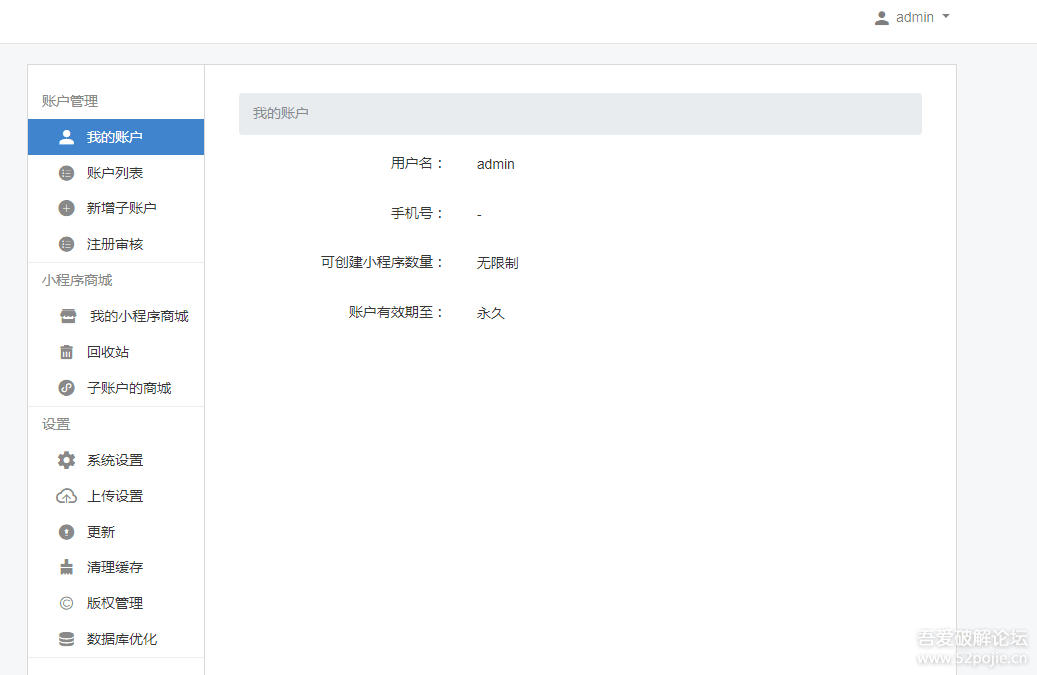This screenshot has height=675, width=1037.
Task: Click the 系统设置 gear icon
Action: point(65,460)
